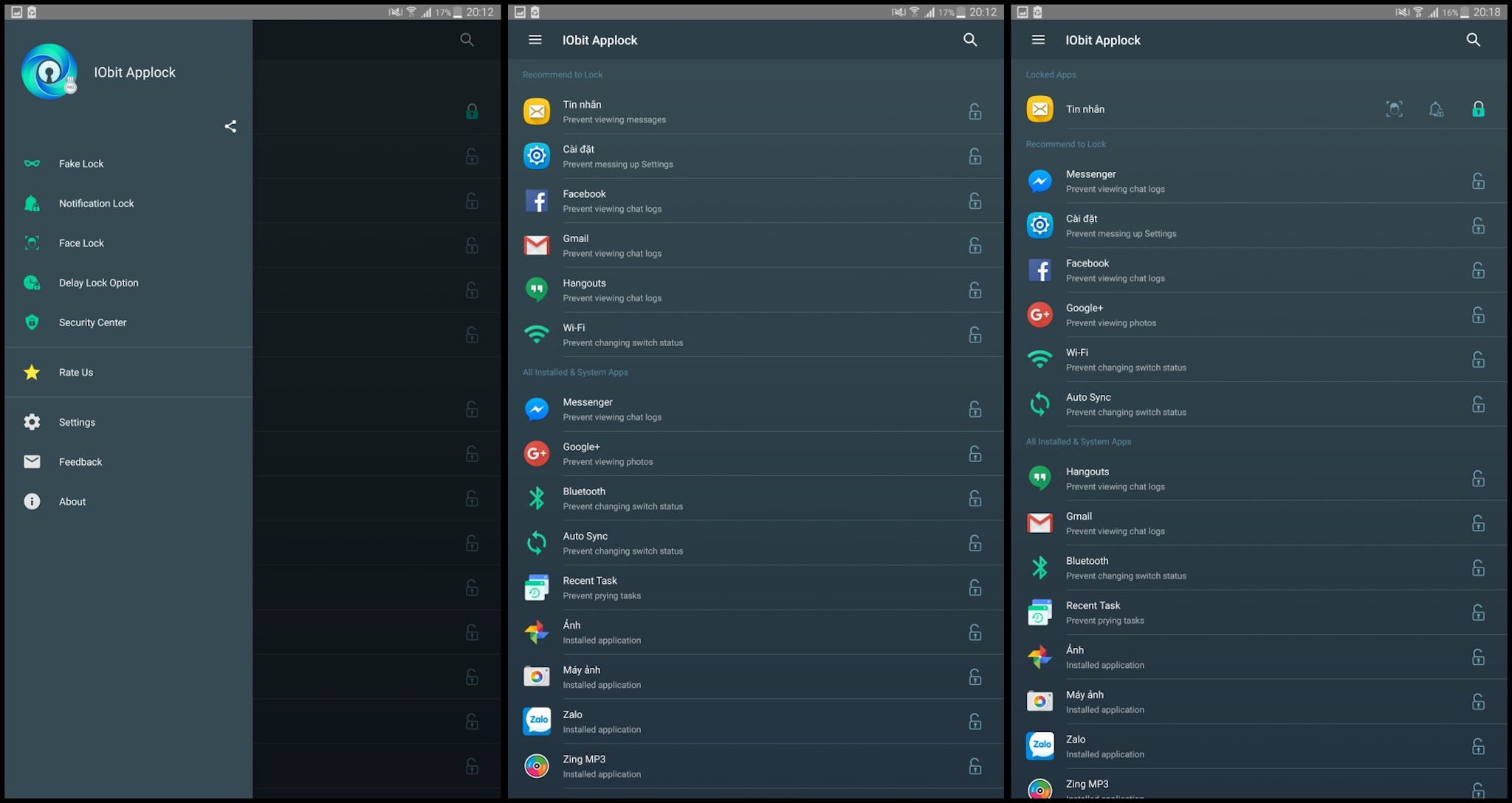Image resolution: width=1512 pixels, height=803 pixels.
Task: Open Delay Lock Option in the drawer
Action: [128, 283]
